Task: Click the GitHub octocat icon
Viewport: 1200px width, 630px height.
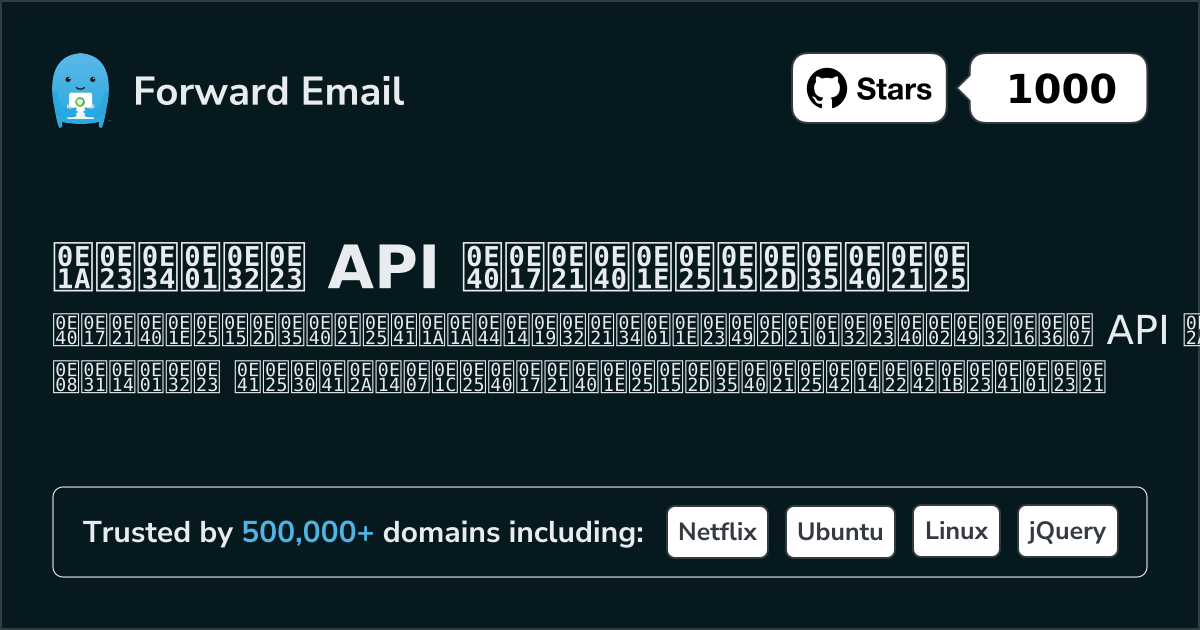Action: click(x=826, y=89)
